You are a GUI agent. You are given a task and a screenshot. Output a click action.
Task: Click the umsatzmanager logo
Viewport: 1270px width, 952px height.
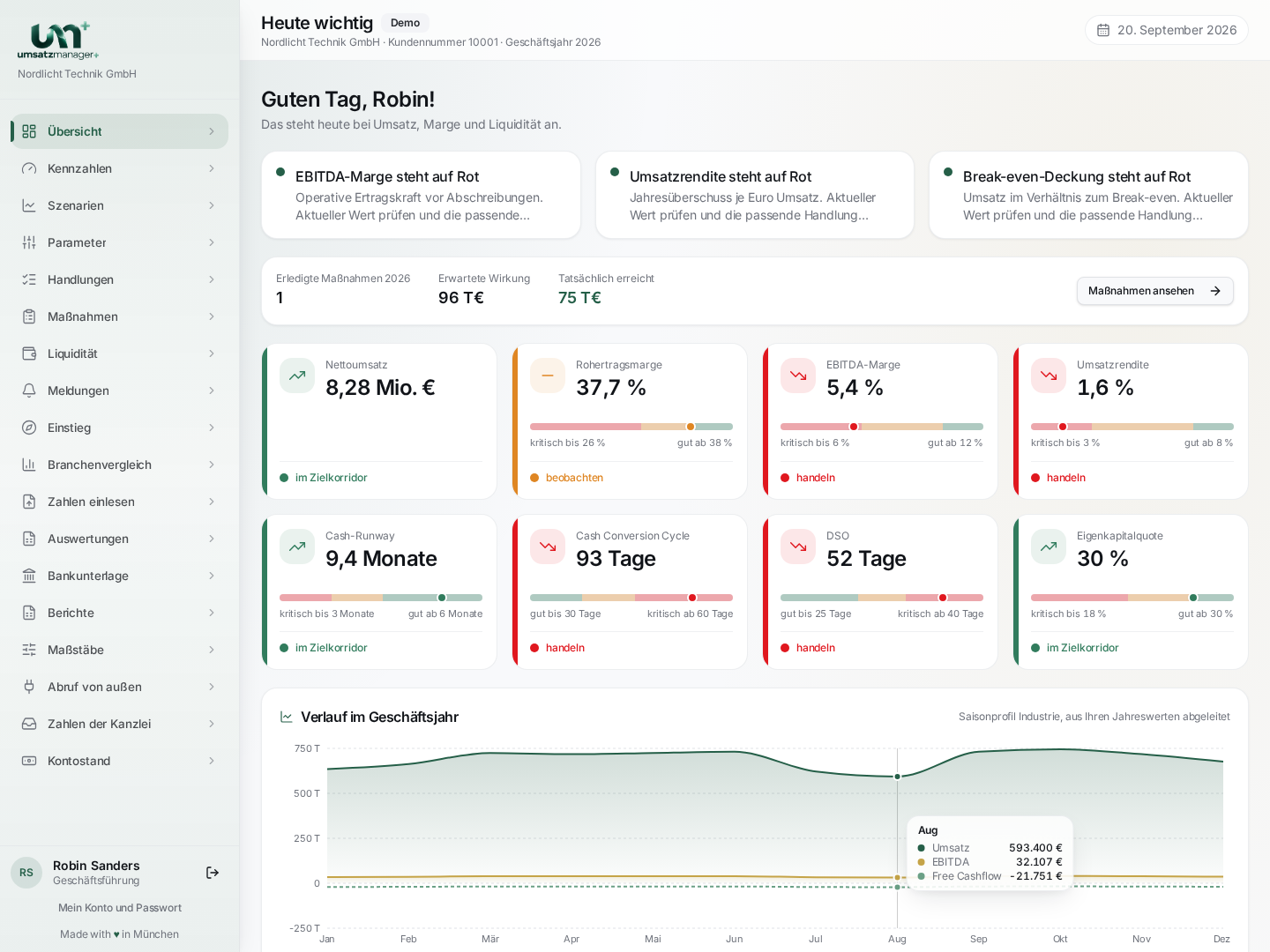(x=58, y=41)
